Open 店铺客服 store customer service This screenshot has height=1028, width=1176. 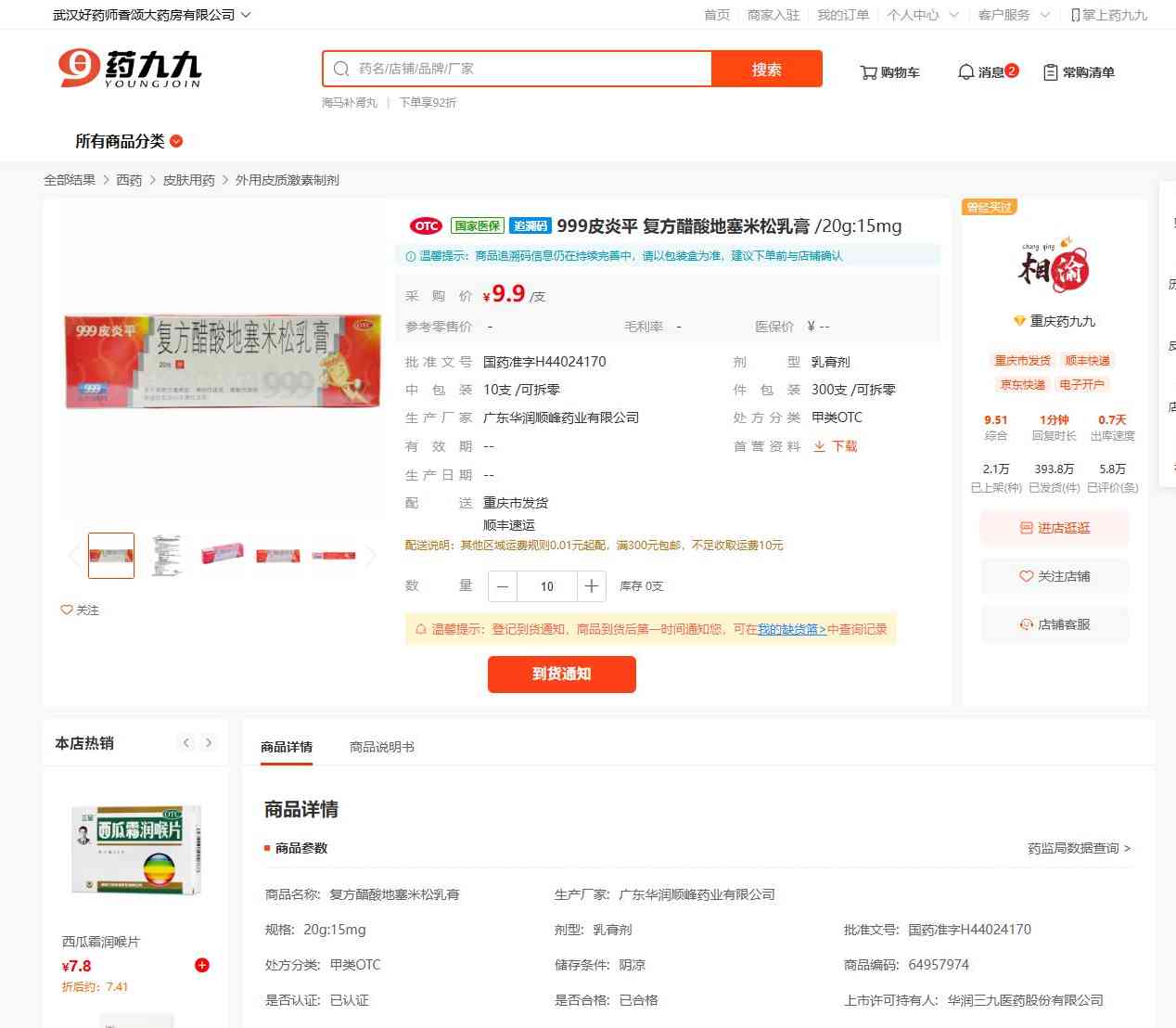tap(1055, 624)
